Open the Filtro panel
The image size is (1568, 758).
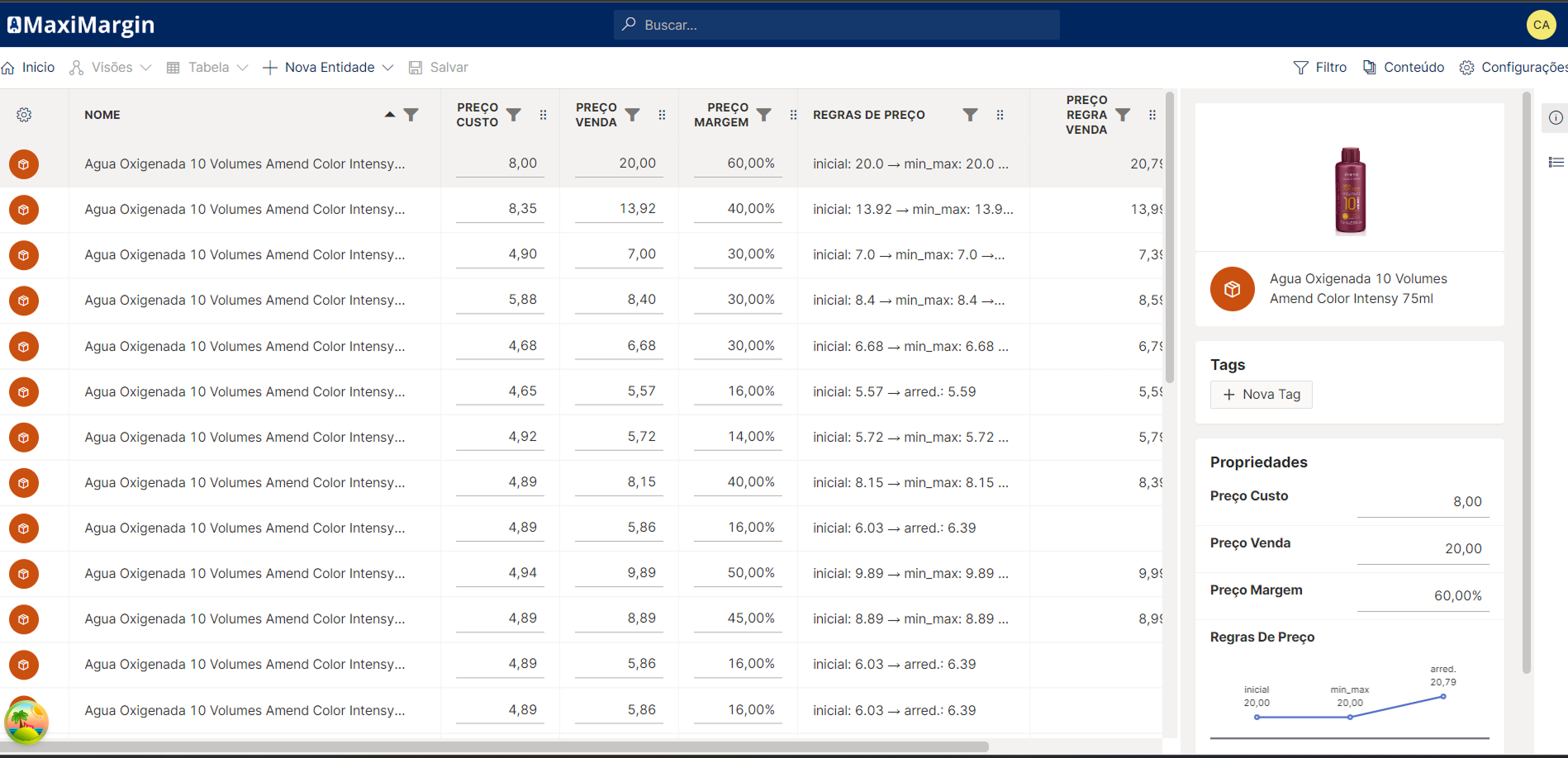1320,68
